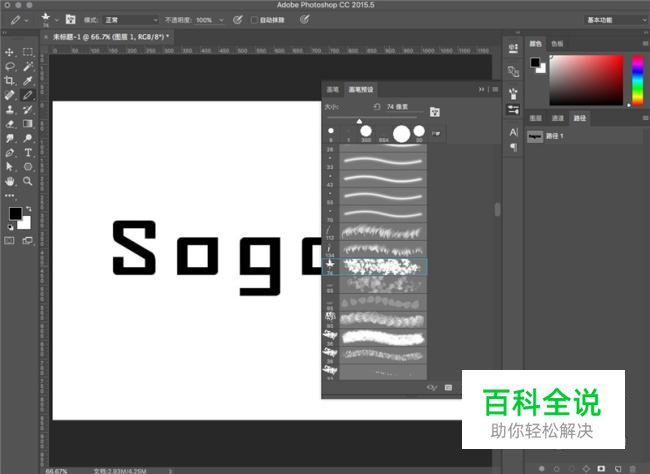The image size is (650, 474).
Task: Select the Pencil tool in toolbox
Action: tap(28, 95)
